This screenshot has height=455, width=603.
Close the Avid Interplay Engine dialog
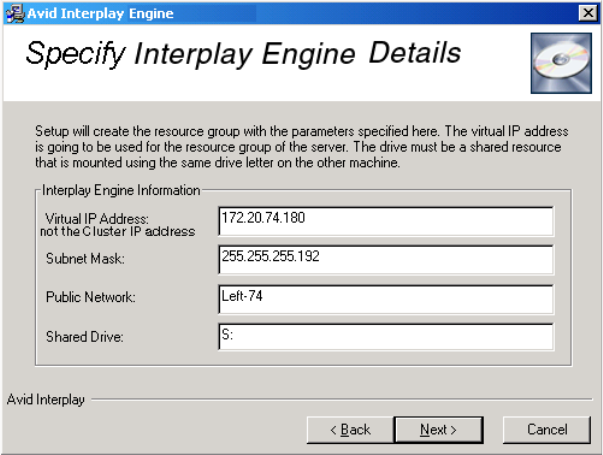pos(588,13)
